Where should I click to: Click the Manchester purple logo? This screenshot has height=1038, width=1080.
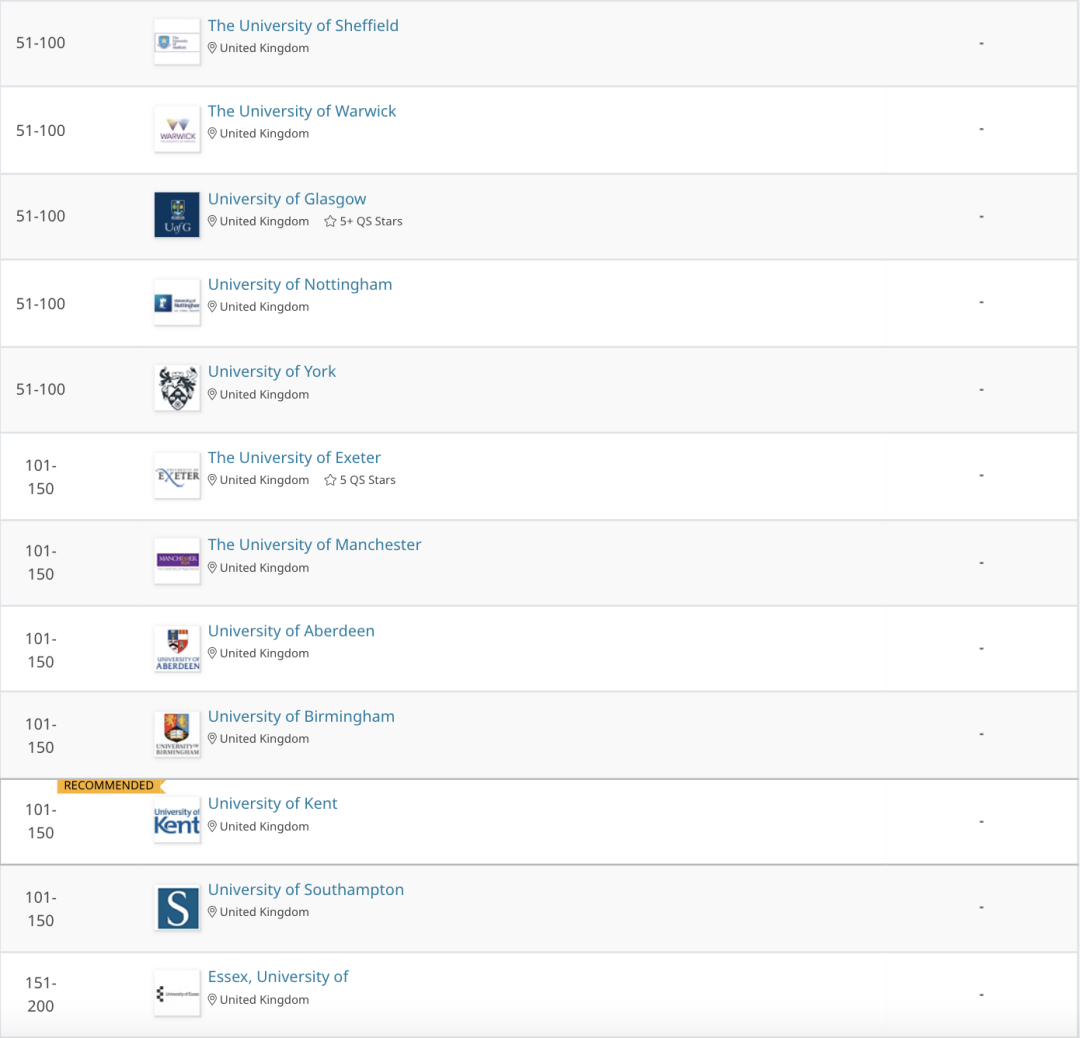pos(177,561)
